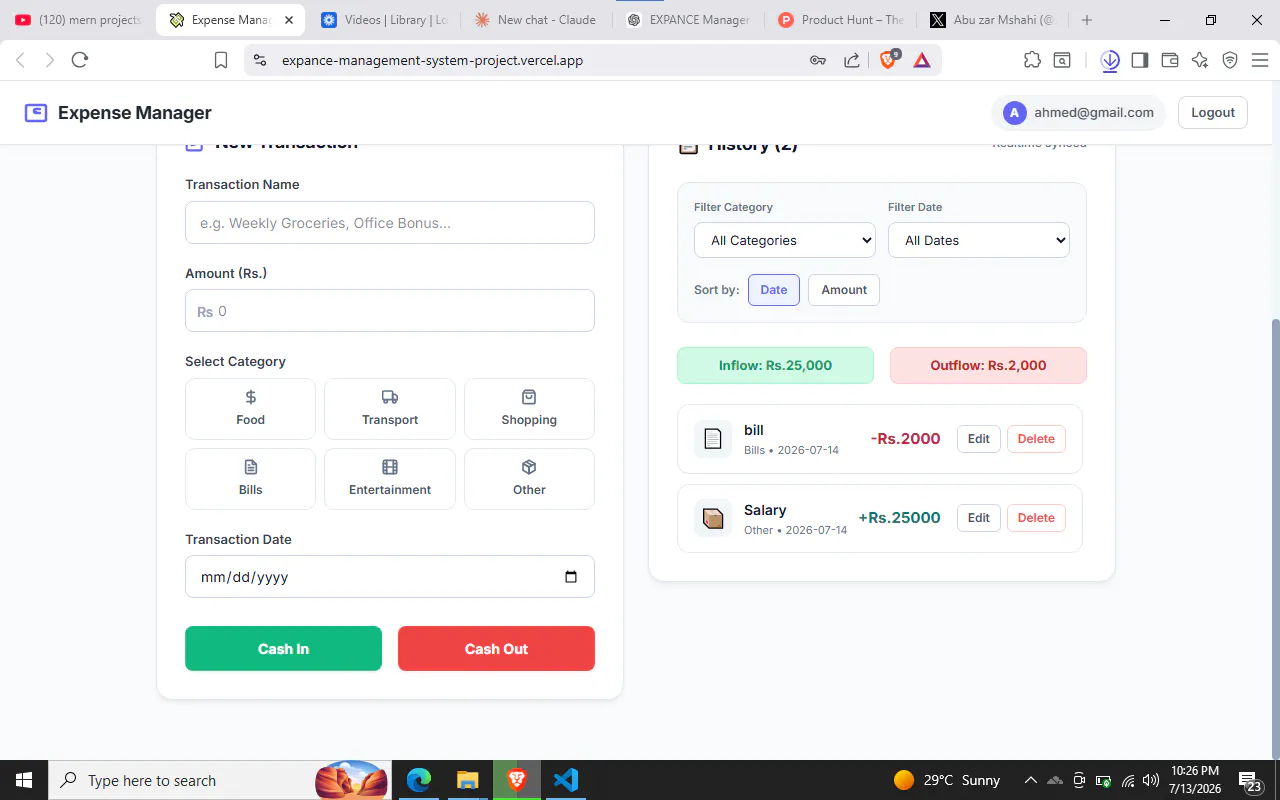Switch to the New chat - Claude tab

[536, 20]
